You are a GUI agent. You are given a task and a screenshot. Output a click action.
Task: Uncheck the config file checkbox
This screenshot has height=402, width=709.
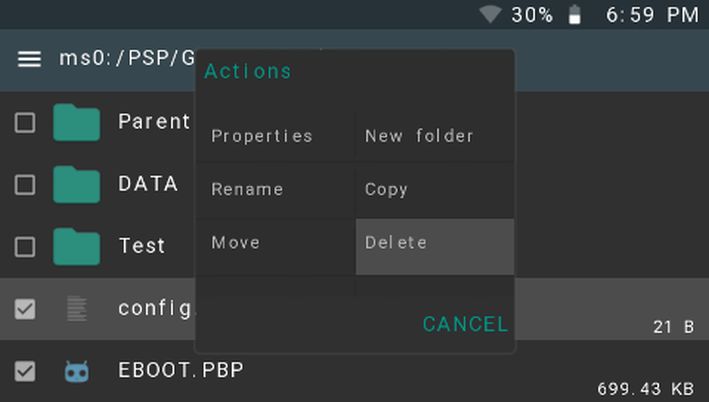[25, 309]
